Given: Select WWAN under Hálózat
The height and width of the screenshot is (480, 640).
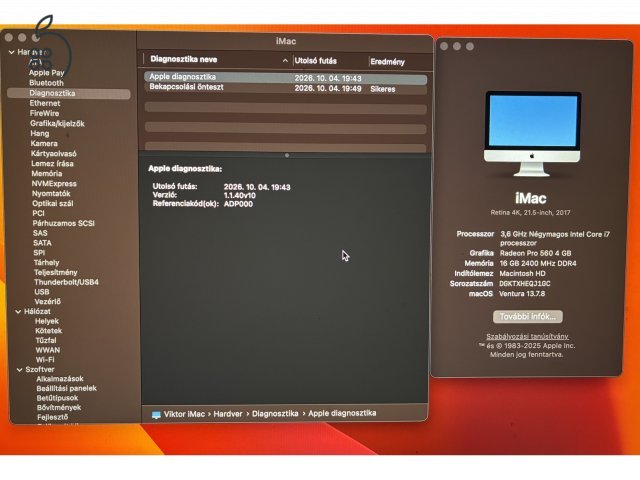Looking at the screenshot, I should pos(47,350).
